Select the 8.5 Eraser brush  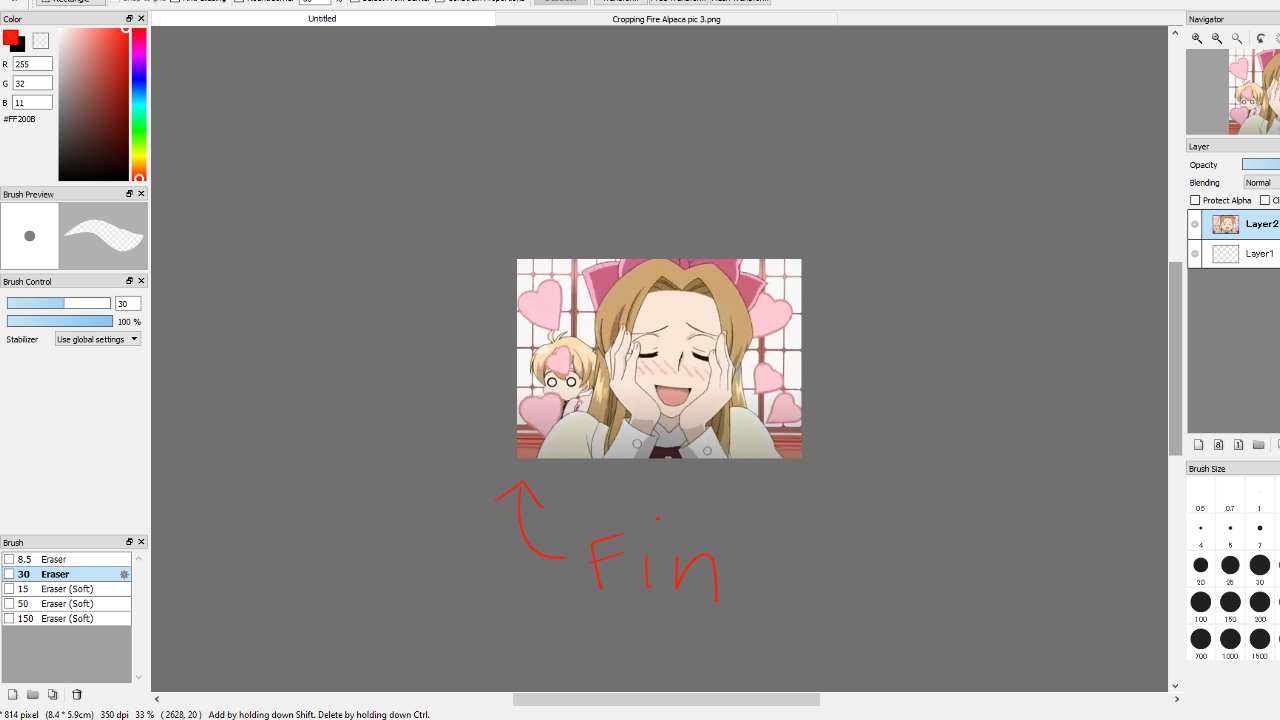click(67, 560)
